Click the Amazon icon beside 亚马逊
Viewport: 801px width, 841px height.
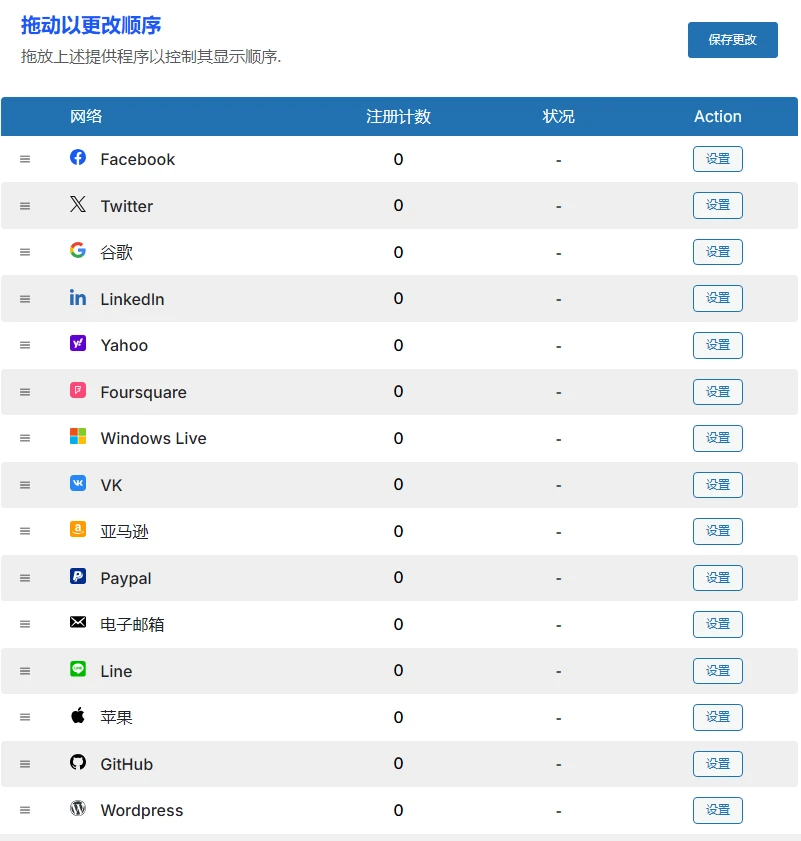[78, 531]
